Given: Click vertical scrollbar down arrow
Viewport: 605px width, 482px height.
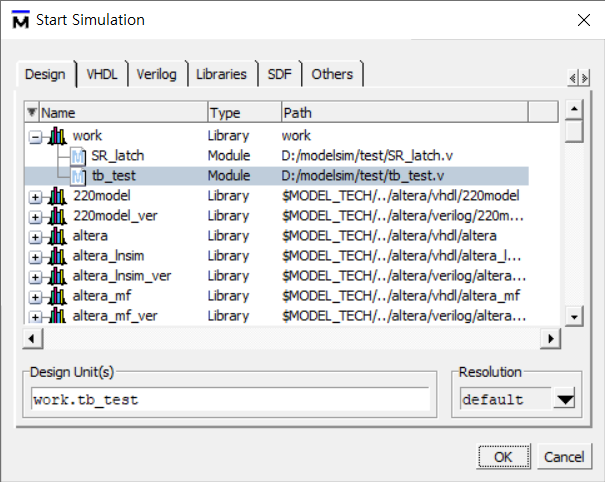Looking at the screenshot, I should [574, 317].
